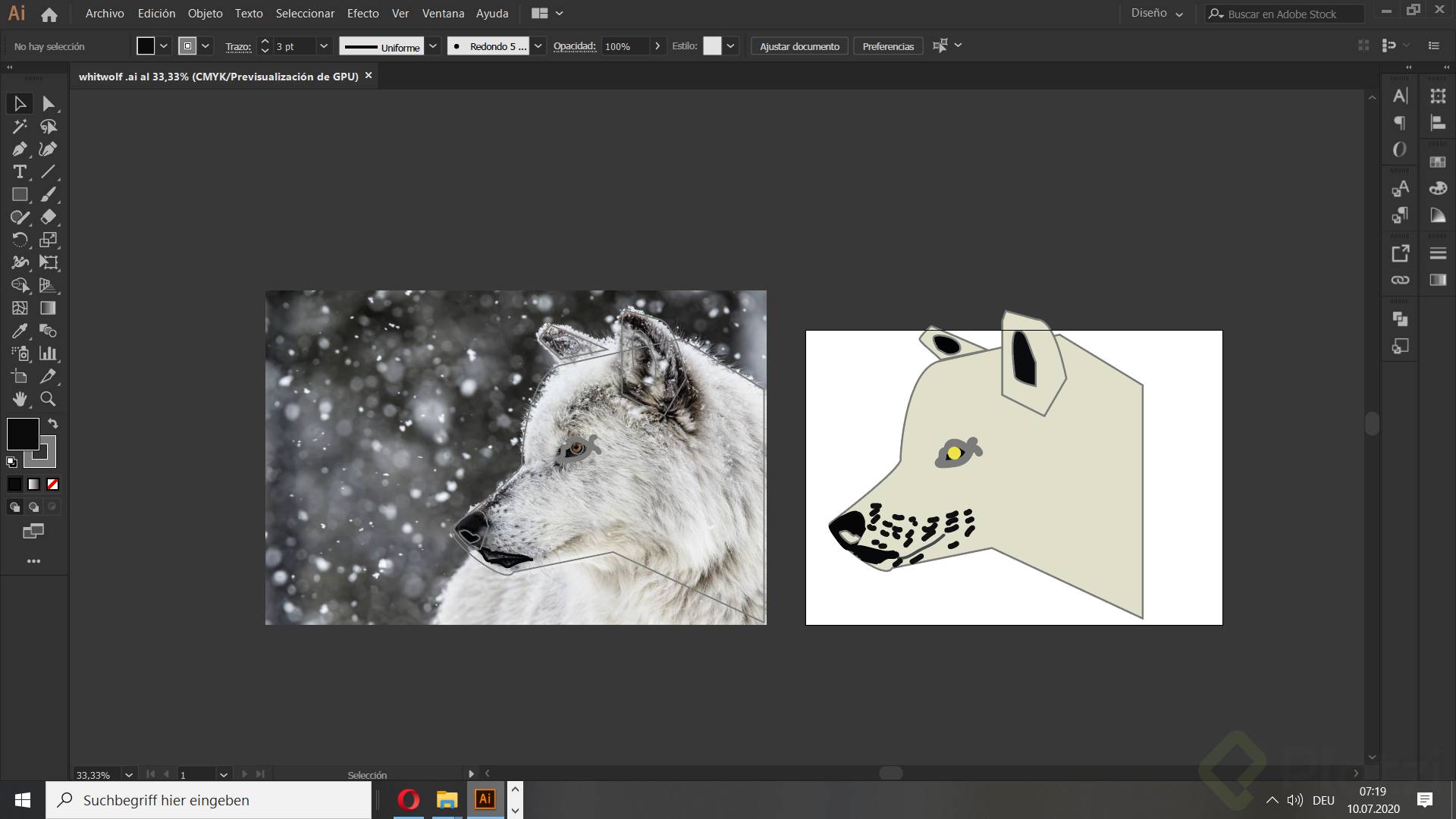Screen dimensions: 1456x819
Task: Click the Preferencias button
Action: [888, 46]
